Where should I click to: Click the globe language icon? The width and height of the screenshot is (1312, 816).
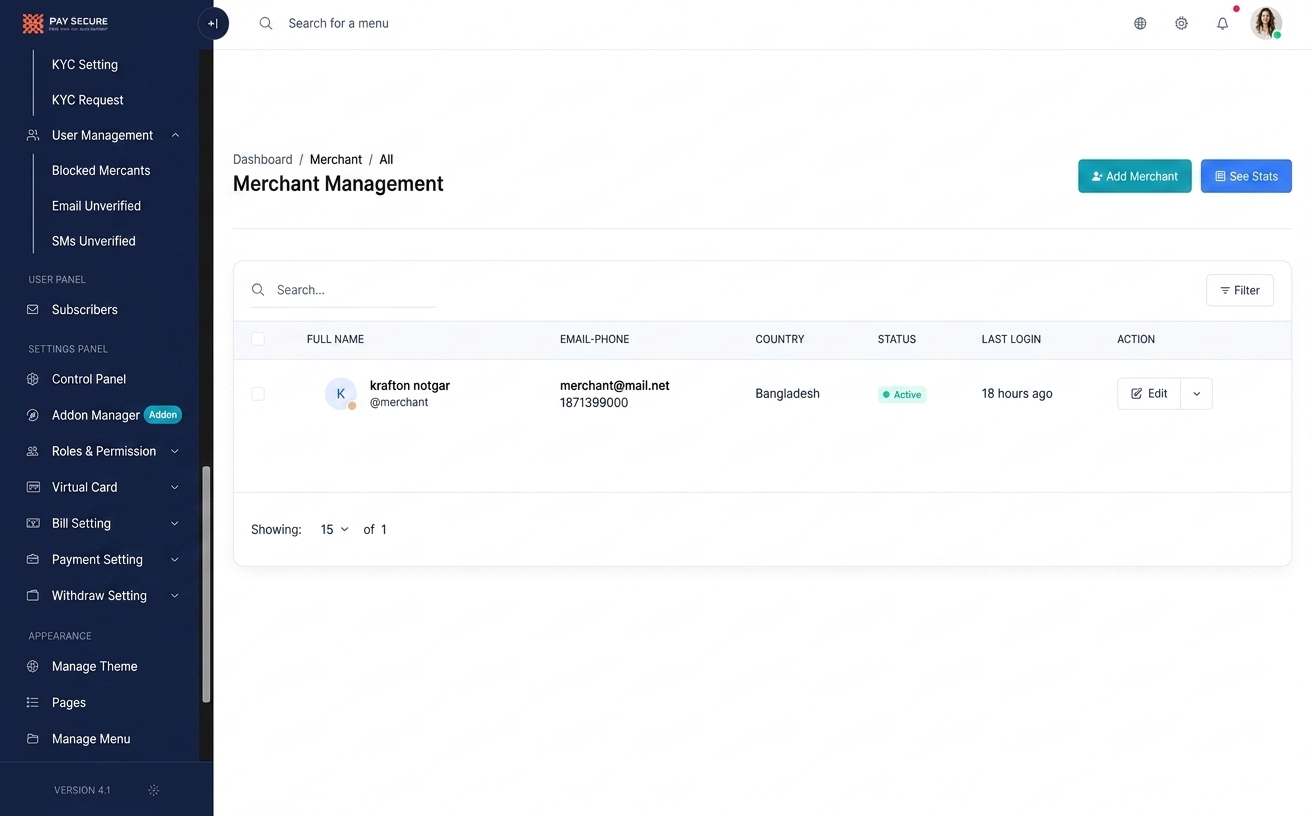(1140, 23)
